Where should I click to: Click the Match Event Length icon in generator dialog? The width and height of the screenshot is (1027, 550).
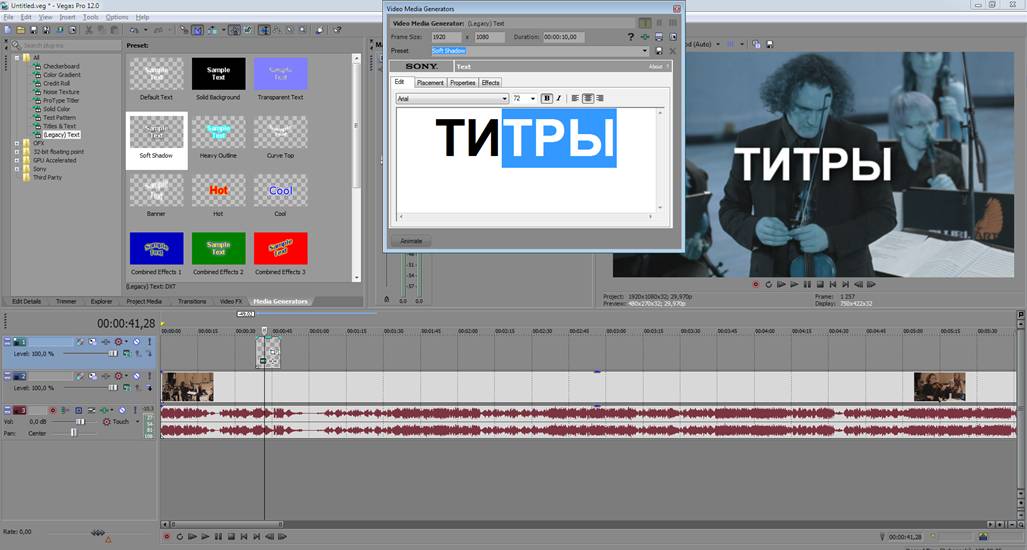coord(659,37)
